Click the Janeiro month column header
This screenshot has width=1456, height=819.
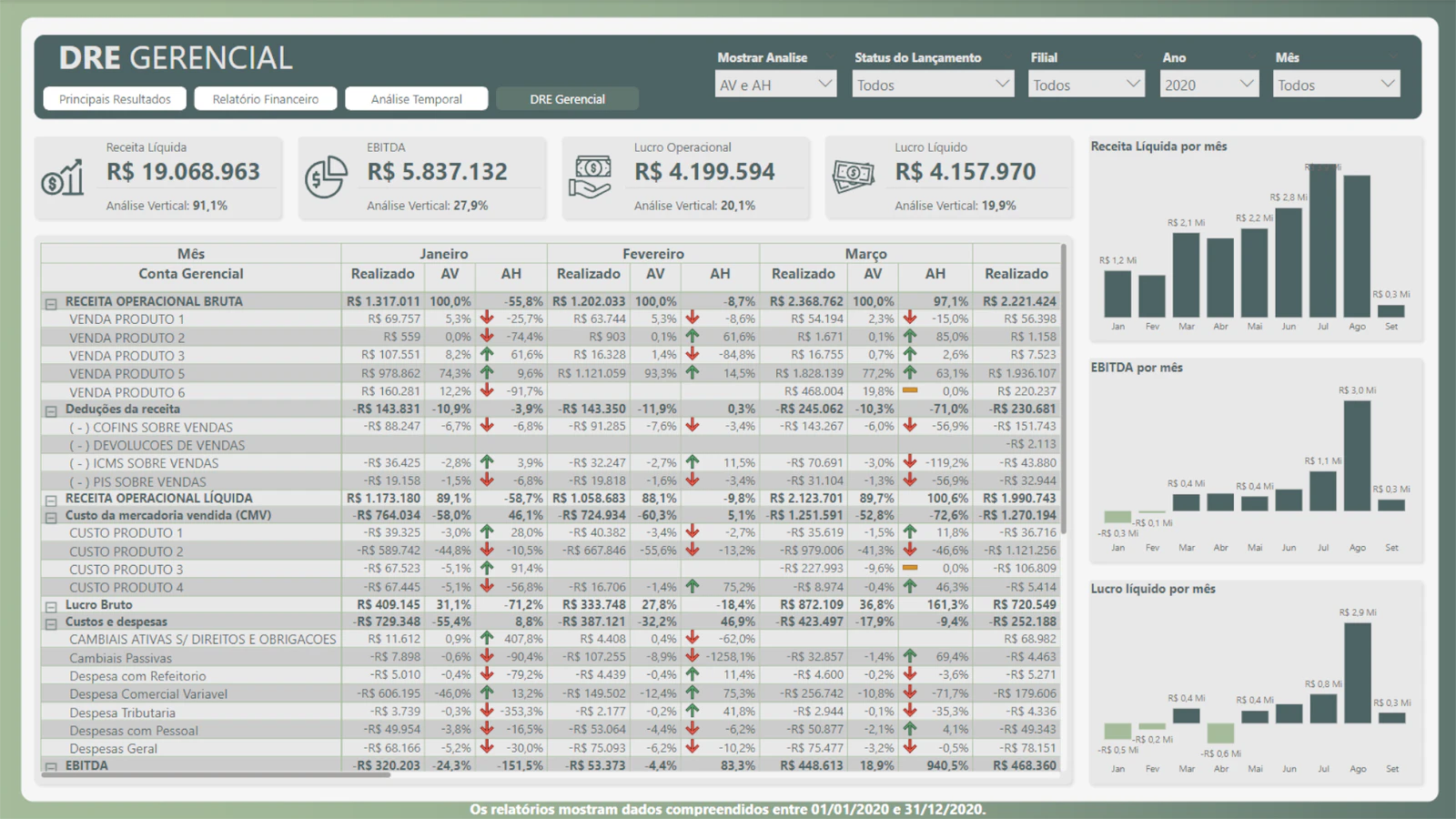[444, 254]
